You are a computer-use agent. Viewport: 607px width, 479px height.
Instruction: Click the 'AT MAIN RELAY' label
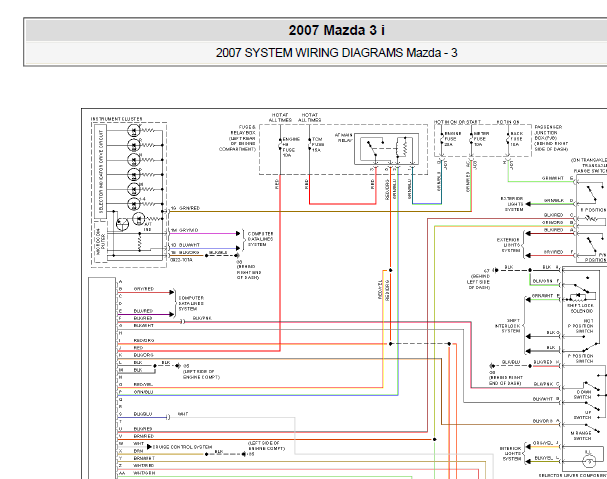coord(343,137)
